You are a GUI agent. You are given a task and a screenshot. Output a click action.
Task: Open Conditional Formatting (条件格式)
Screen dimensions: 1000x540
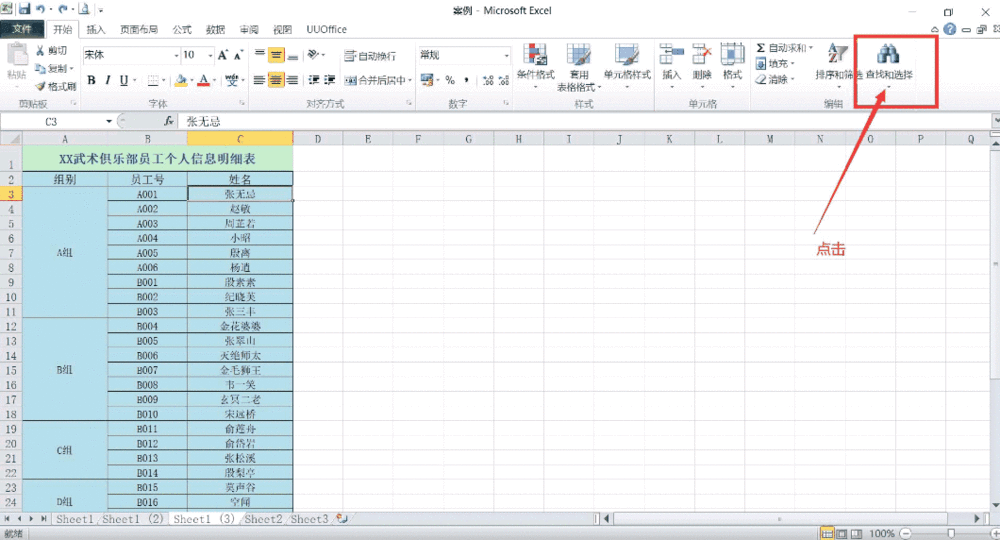point(535,65)
